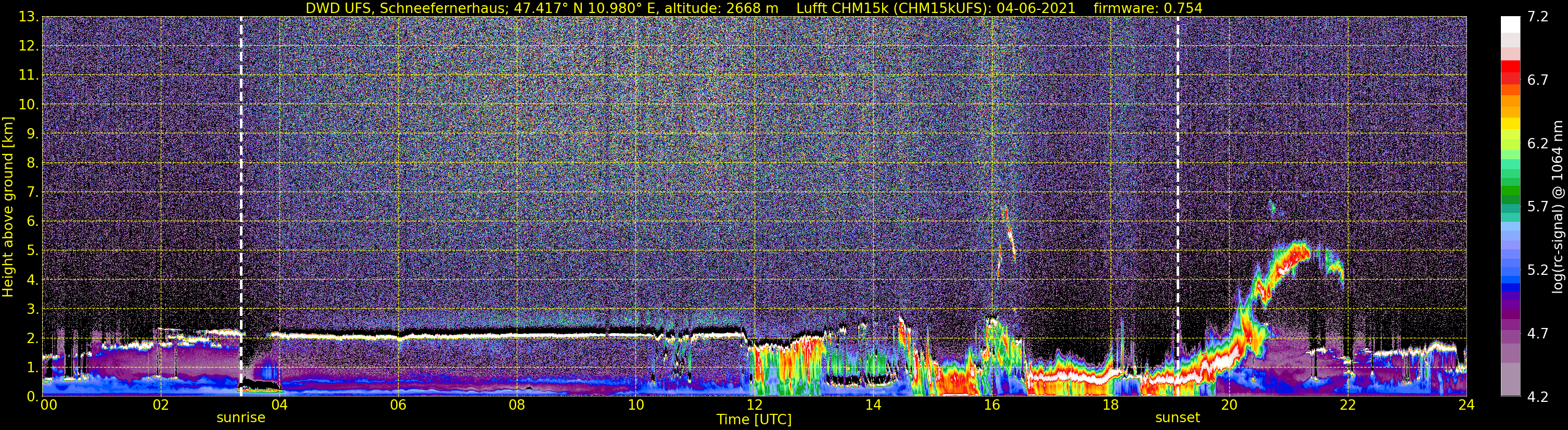This screenshot has height=430, width=1568.
Task: Click the x-axis tick label '06'
Action: coord(398,406)
